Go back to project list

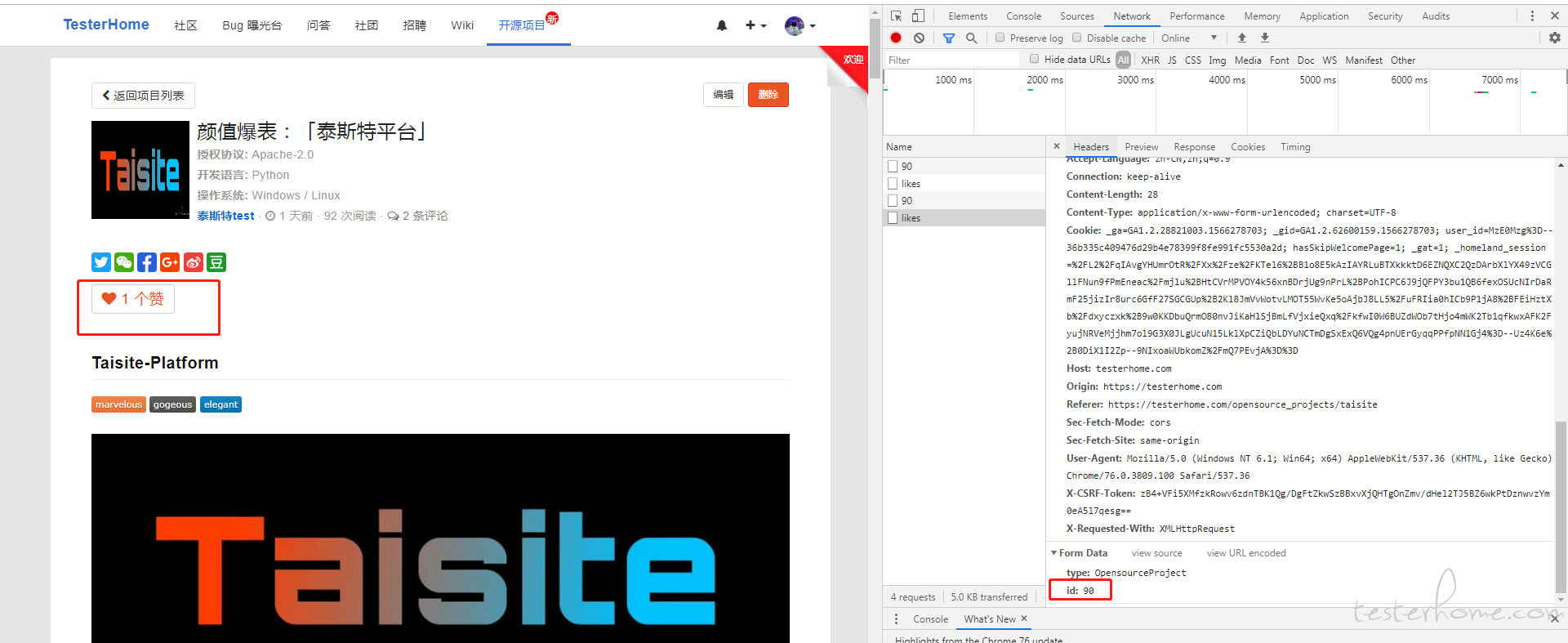tap(143, 96)
